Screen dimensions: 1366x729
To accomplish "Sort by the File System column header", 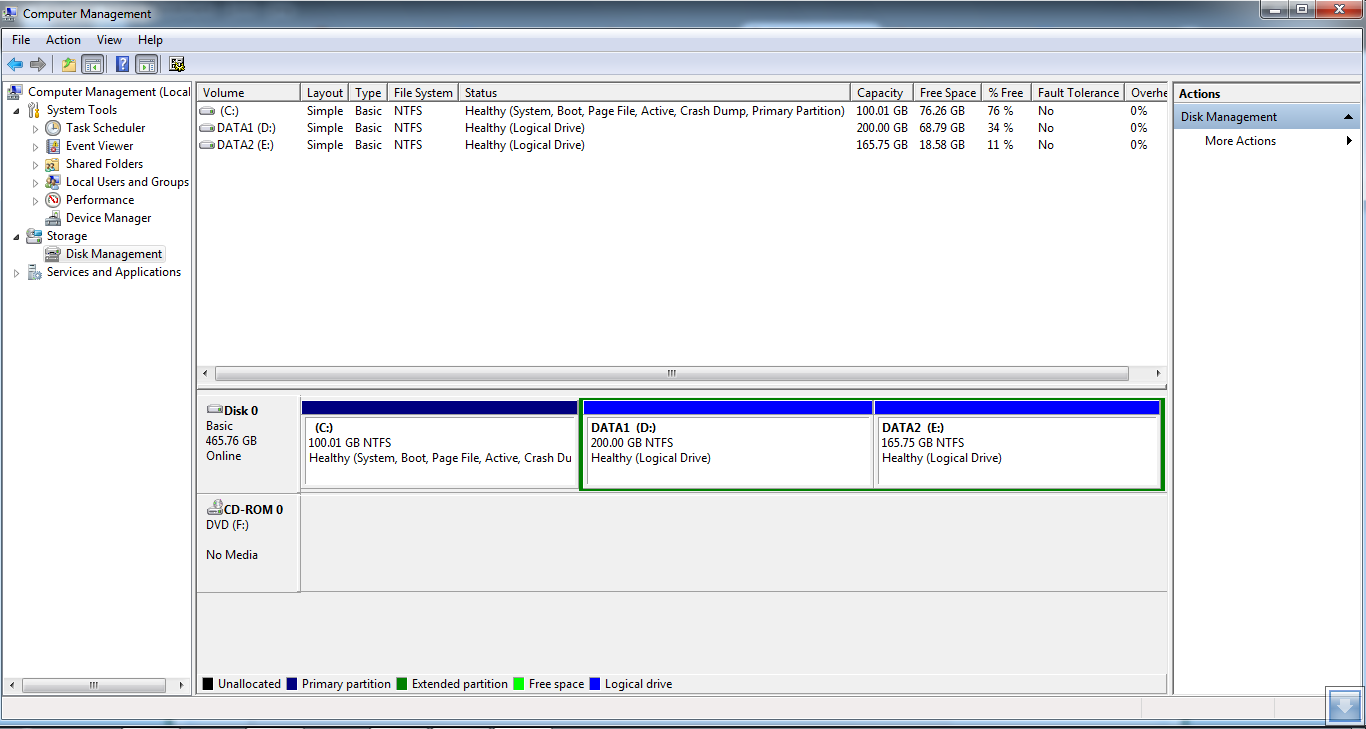I will coord(423,92).
